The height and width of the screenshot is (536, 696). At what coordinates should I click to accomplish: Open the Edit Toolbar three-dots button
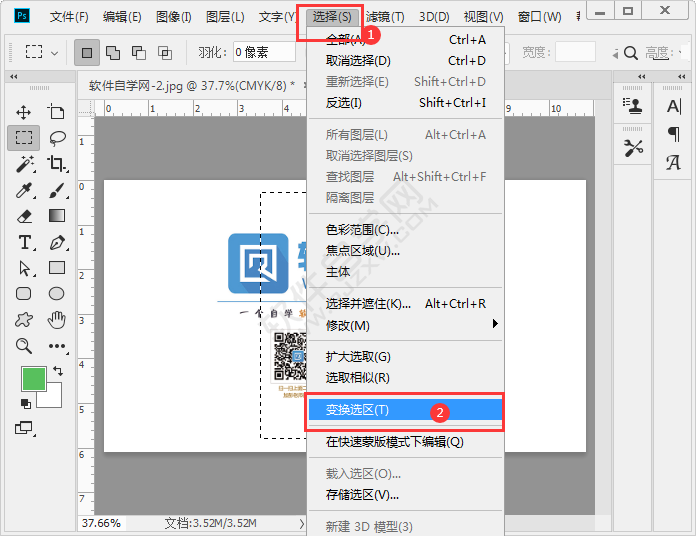(x=57, y=346)
